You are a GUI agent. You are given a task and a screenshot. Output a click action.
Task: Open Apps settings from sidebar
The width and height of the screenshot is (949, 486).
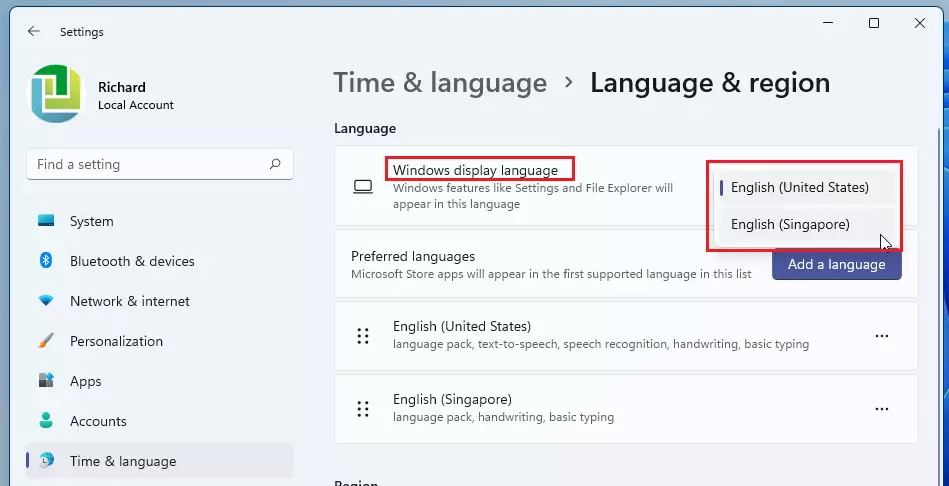pos(160,381)
